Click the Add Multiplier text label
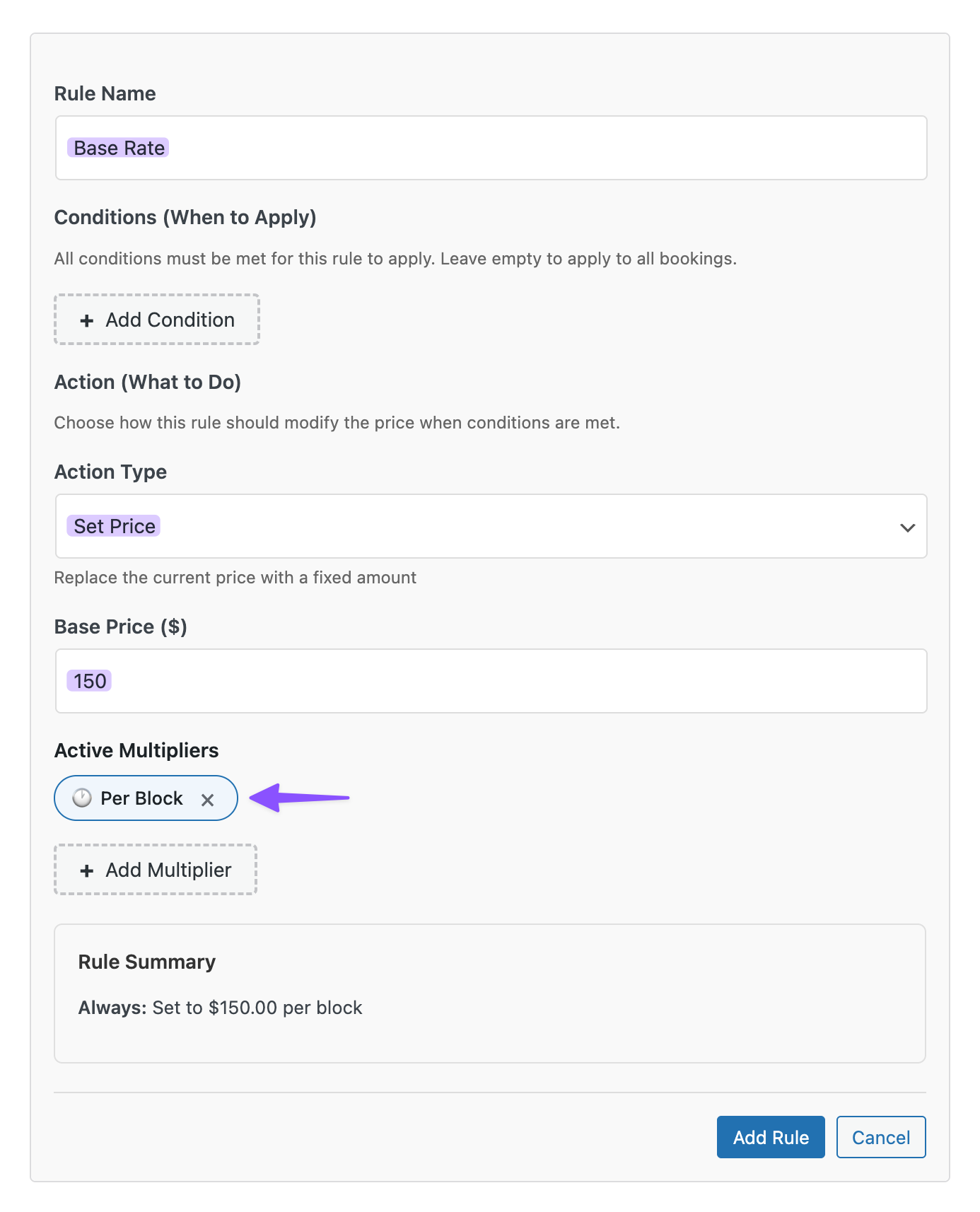The image size is (980, 1212). [x=168, y=870]
